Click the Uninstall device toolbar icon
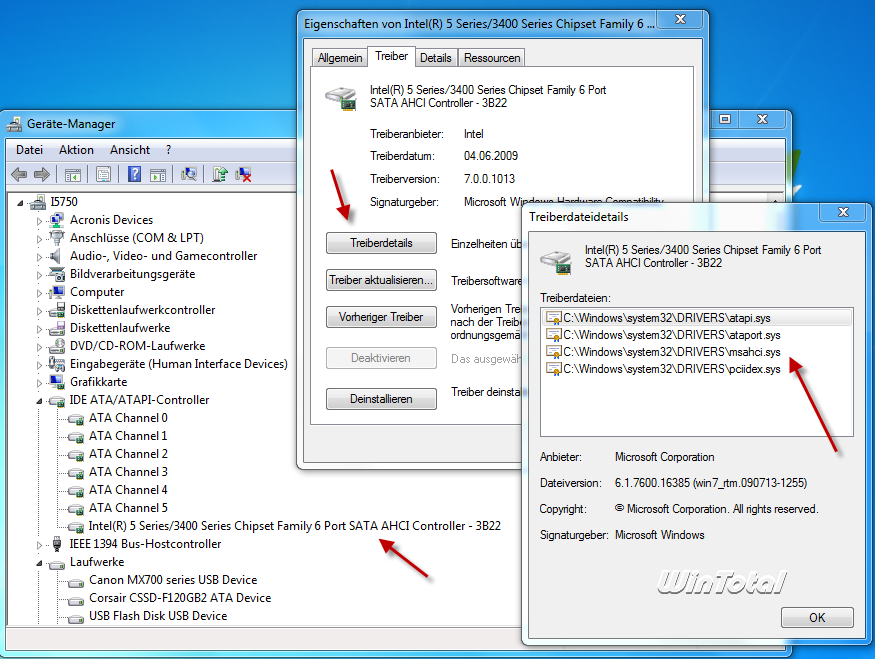The height and width of the screenshot is (659, 875). click(x=243, y=175)
